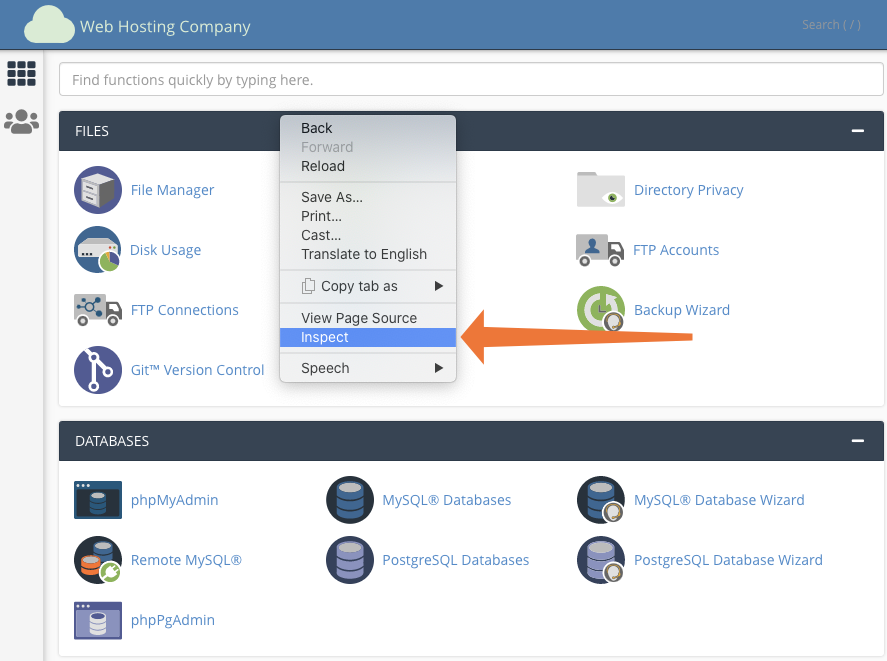
Task: Click the home grid icon in sidebar
Action: [21, 73]
